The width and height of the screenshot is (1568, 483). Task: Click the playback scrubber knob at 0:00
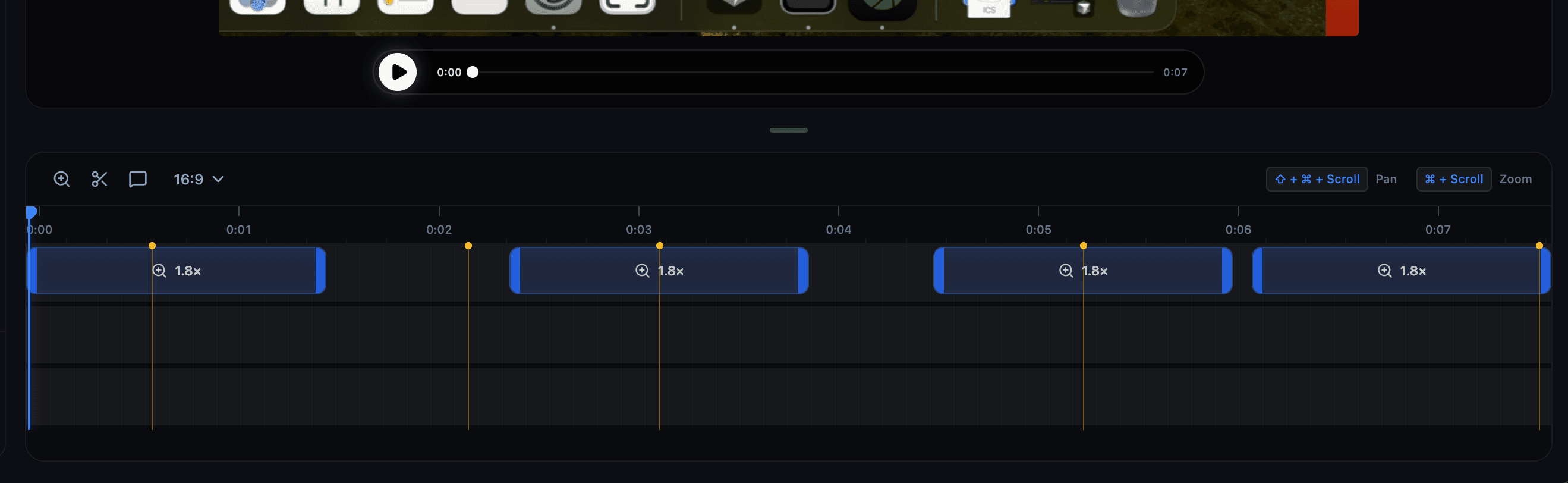click(x=473, y=72)
